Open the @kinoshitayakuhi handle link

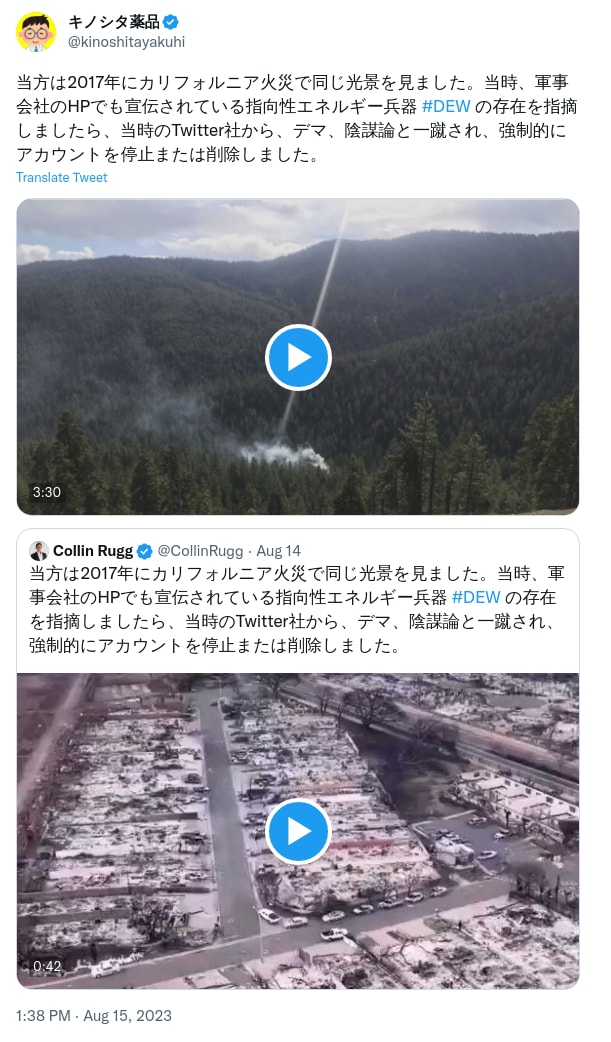click(127, 42)
